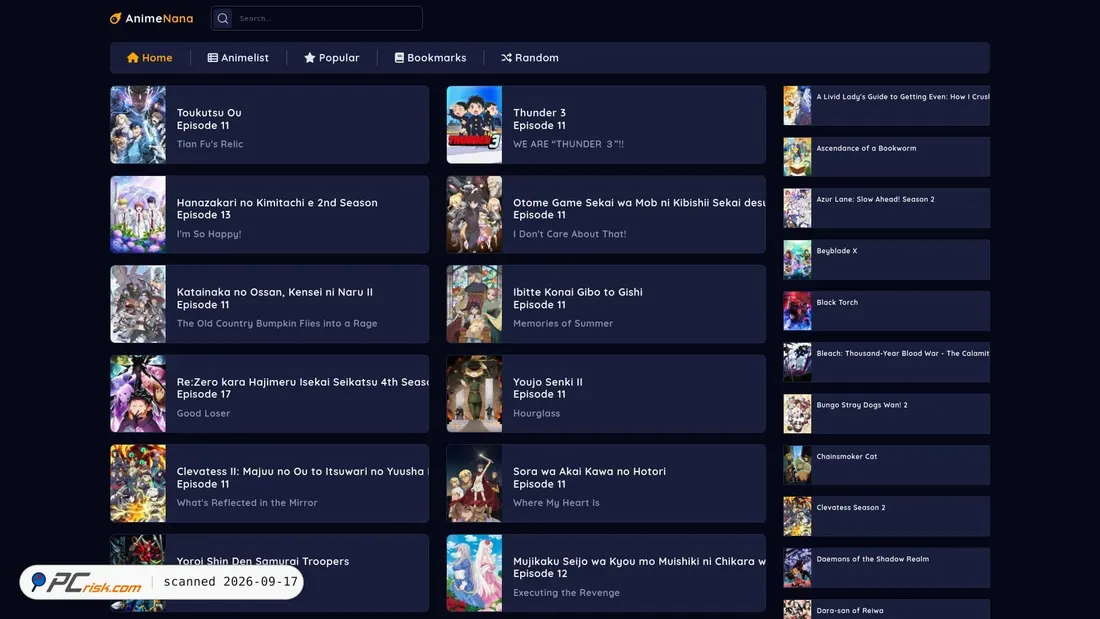Open Clevatess II: Majuu no Ou title
This screenshot has width=1100, height=619.
pos(302,471)
